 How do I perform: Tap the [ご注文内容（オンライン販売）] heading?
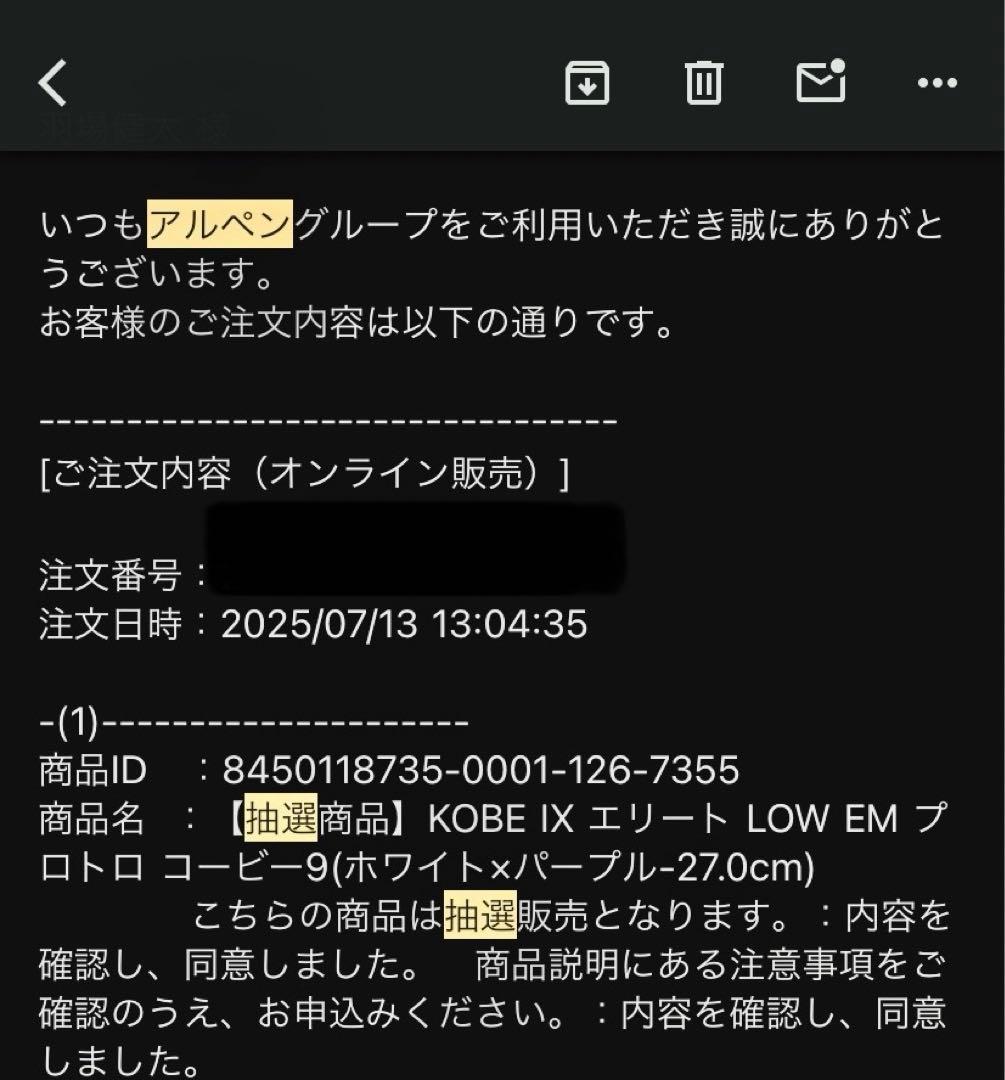304,474
